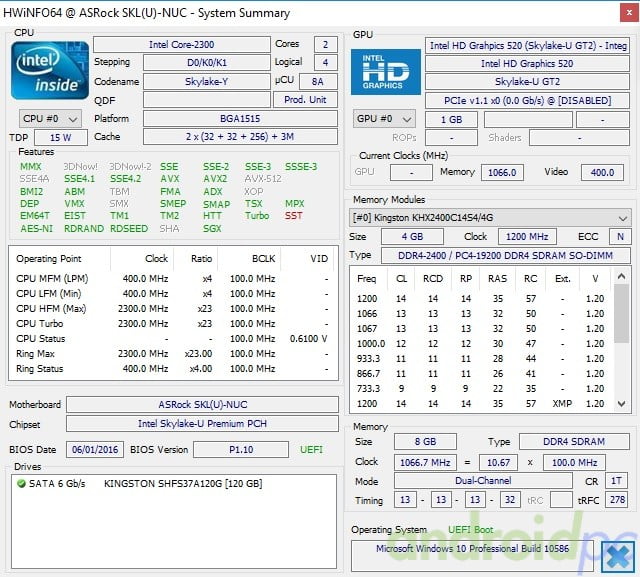Click the µCU value 8A
Viewport: 640px width, 577px height.
tap(318, 82)
